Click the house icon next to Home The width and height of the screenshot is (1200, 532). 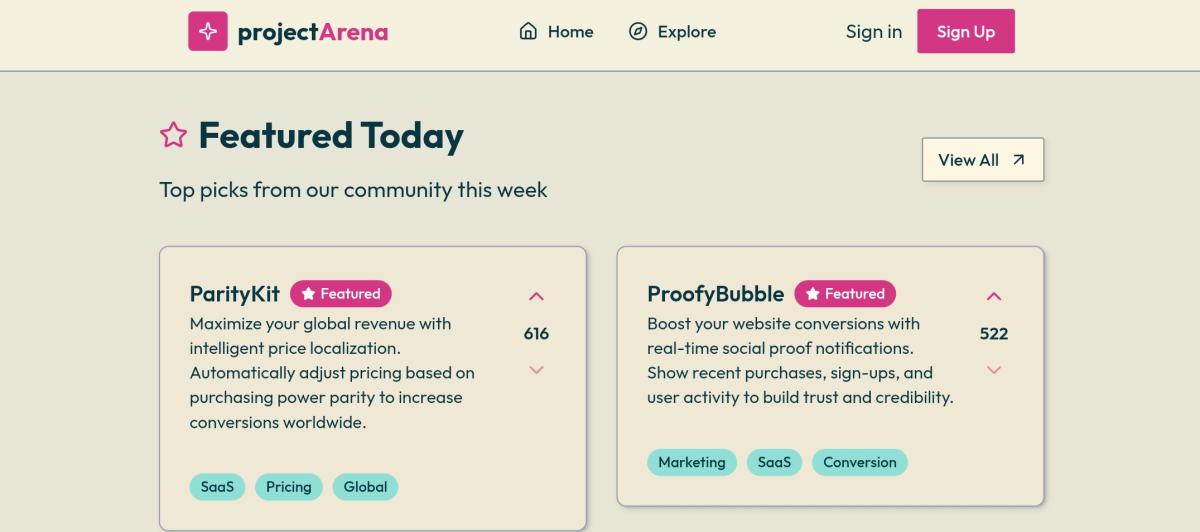click(528, 32)
